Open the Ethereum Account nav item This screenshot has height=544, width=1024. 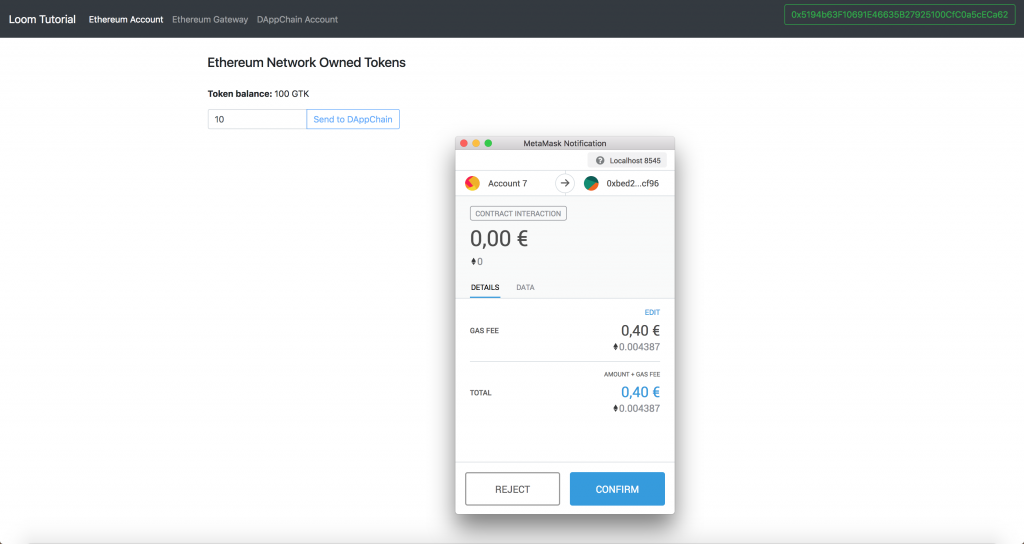[x=126, y=20]
